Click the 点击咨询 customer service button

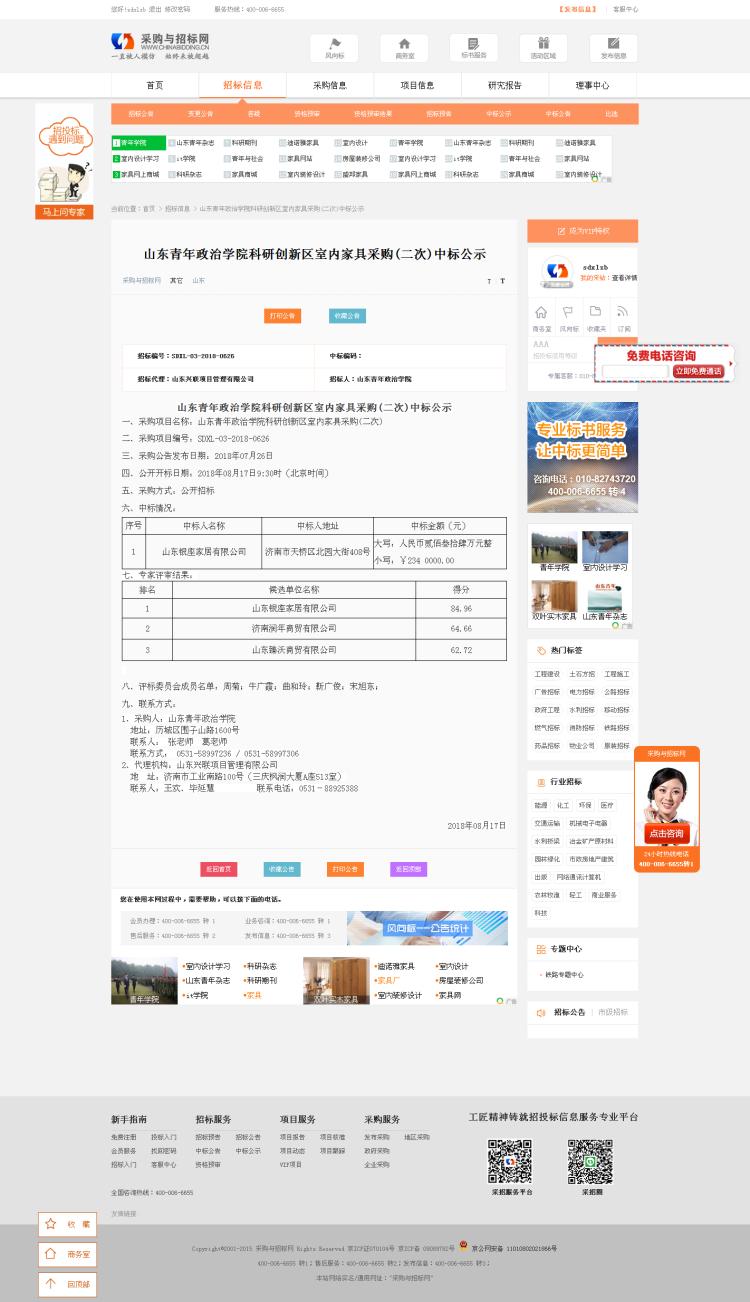tap(666, 834)
